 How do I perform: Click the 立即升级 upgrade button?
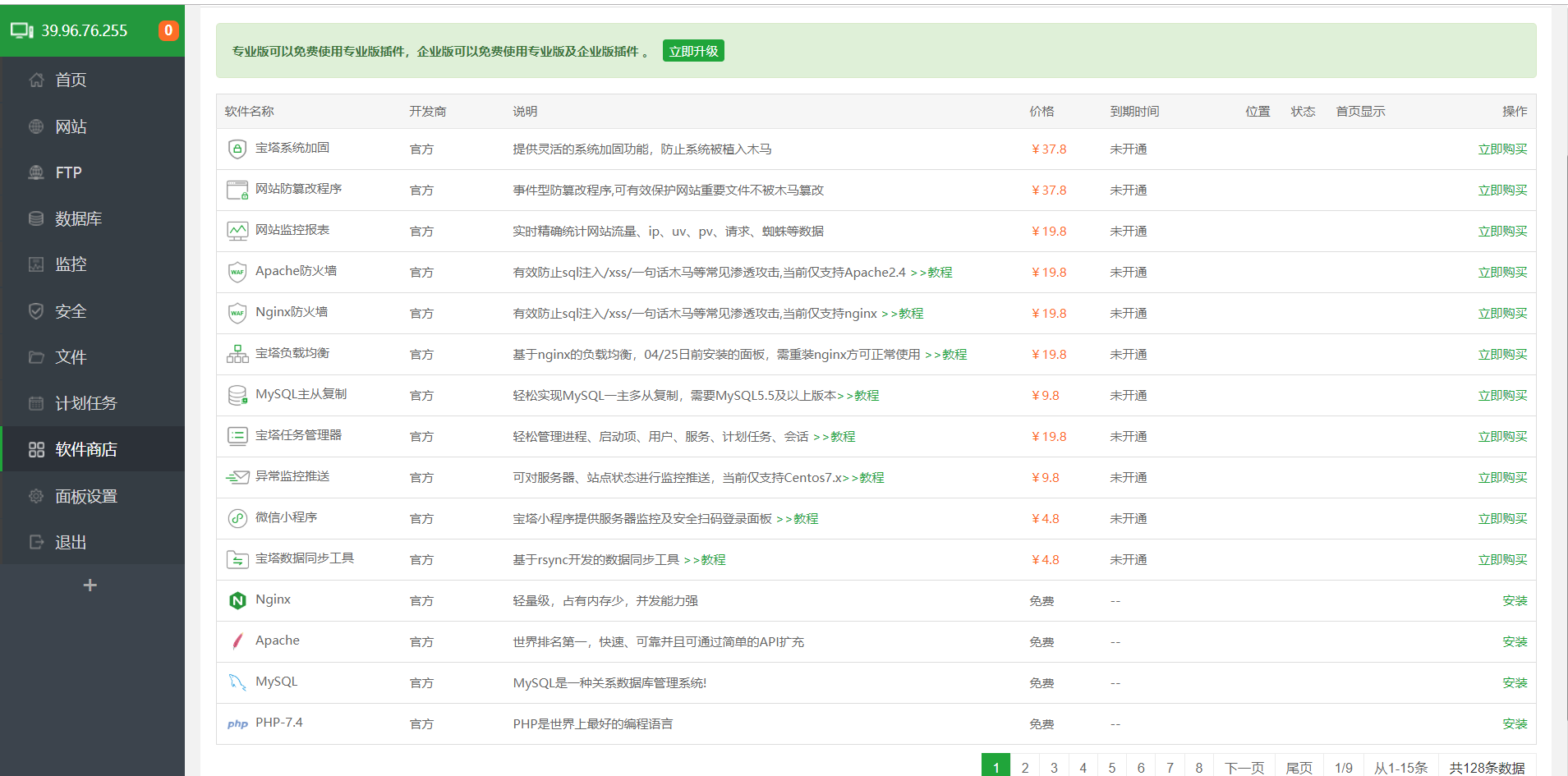pyautogui.click(x=693, y=51)
